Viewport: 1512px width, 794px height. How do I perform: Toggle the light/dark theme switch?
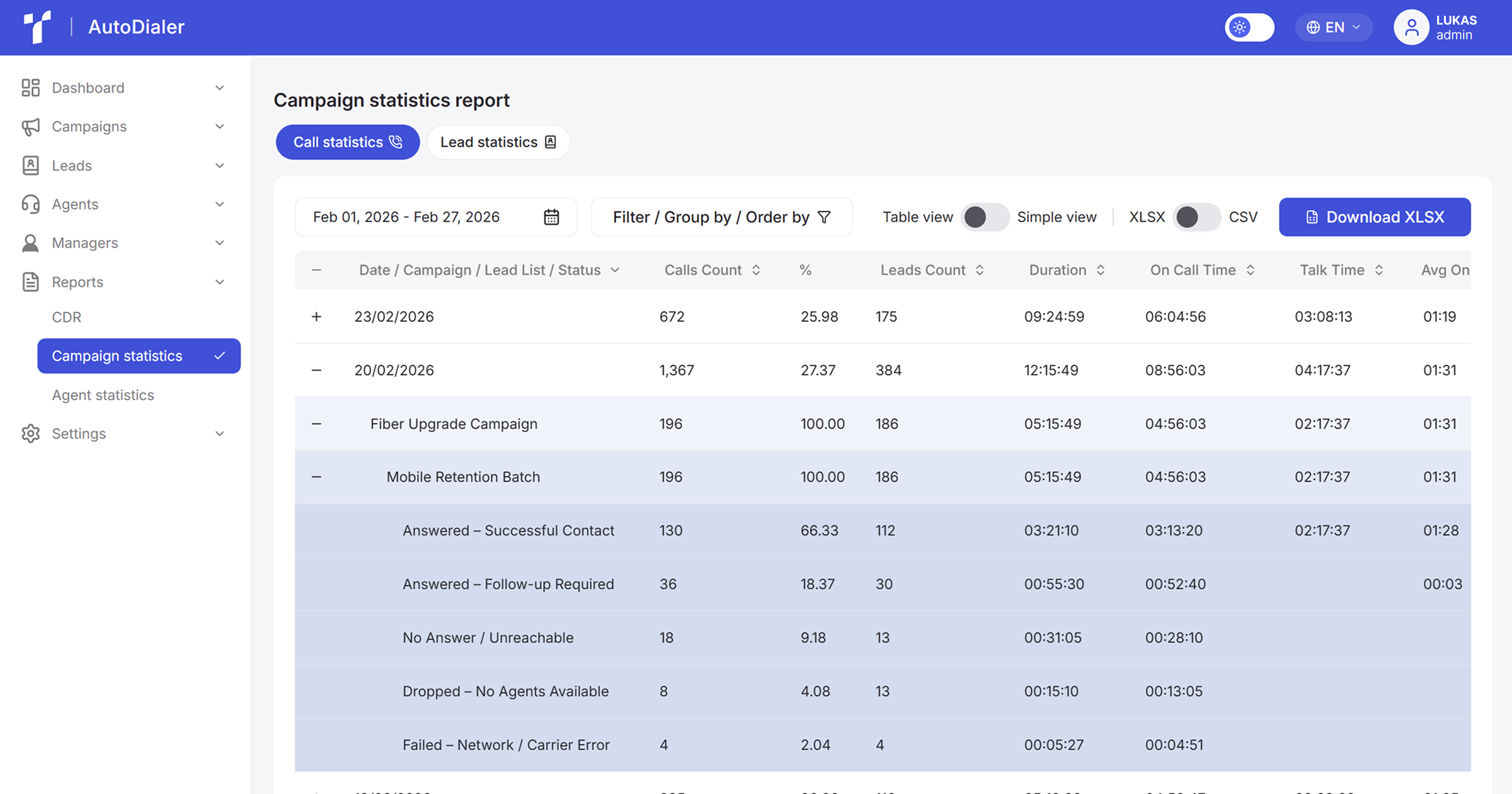1249,27
